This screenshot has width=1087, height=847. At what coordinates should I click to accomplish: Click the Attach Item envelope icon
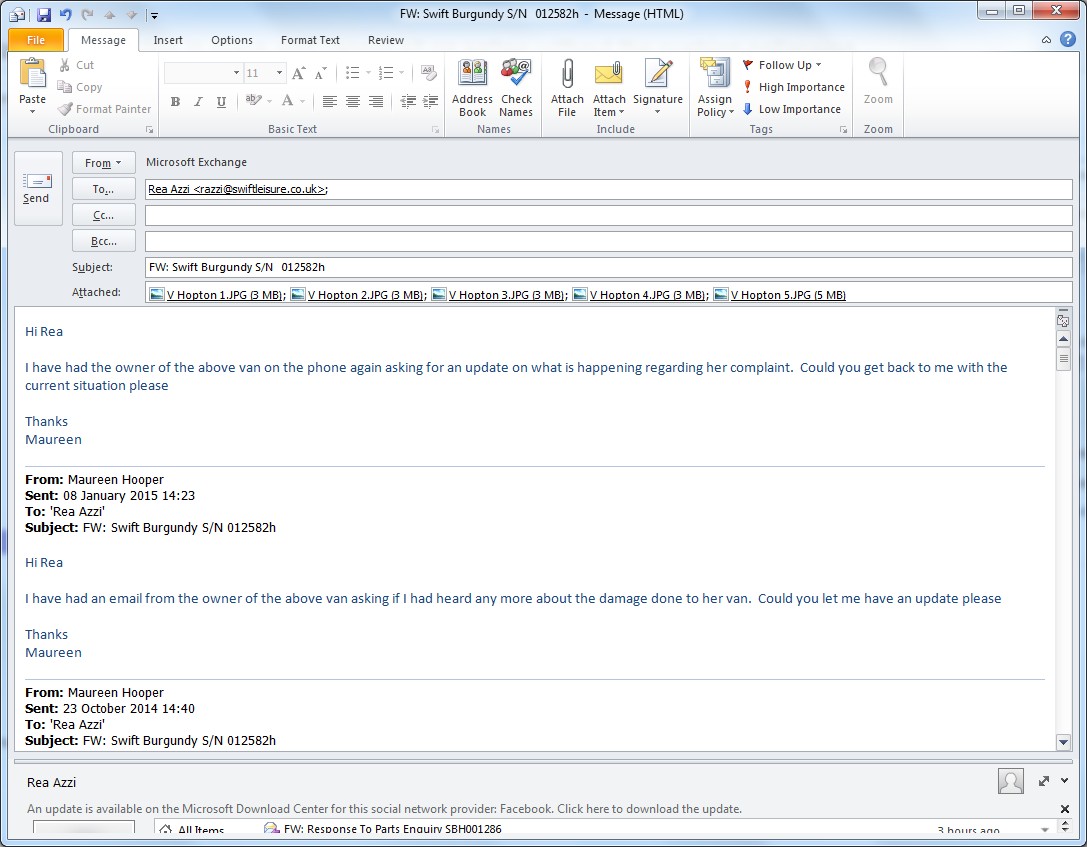click(x=609, y=73)
